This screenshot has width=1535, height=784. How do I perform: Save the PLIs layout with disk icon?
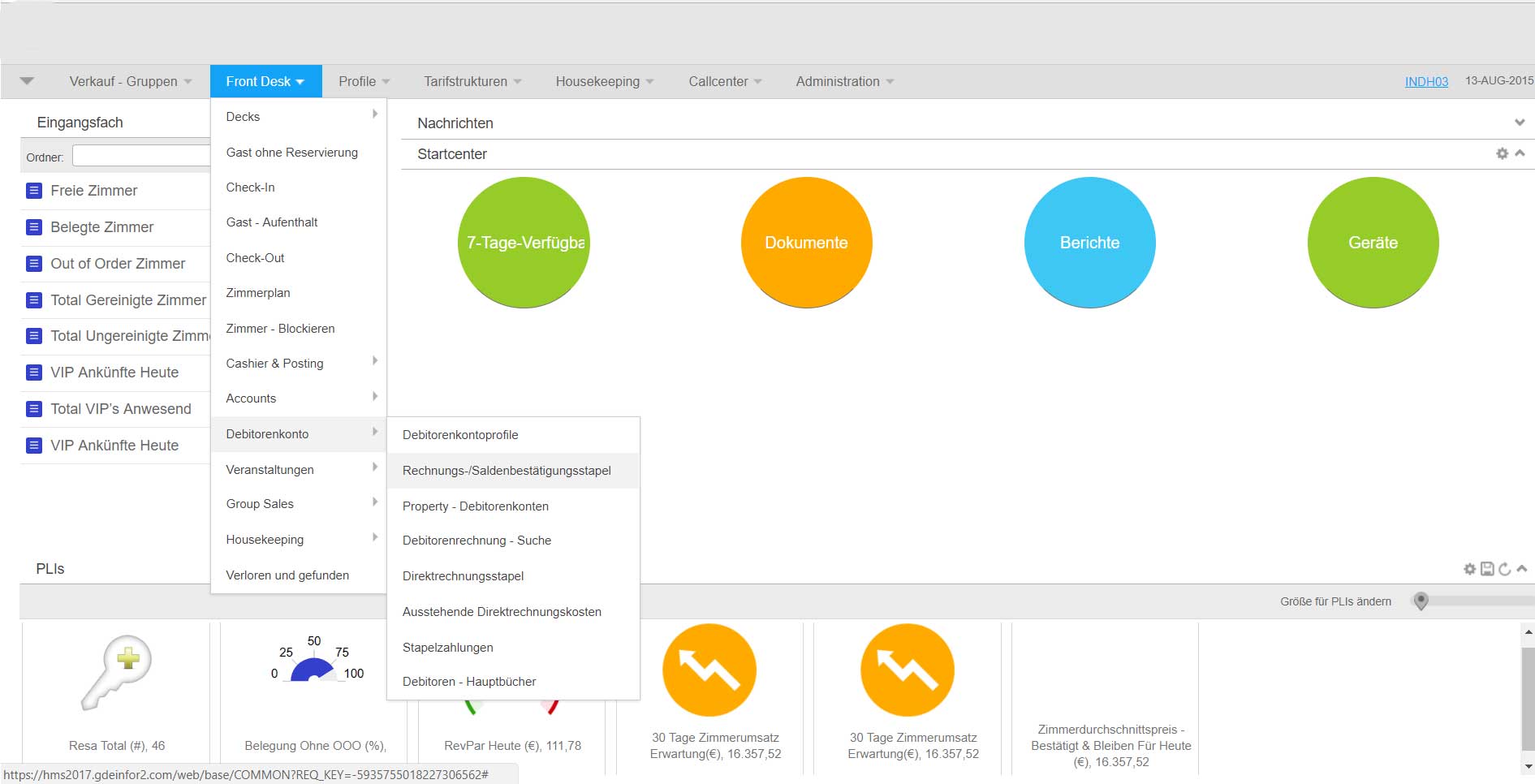[x=1487, y=569]
